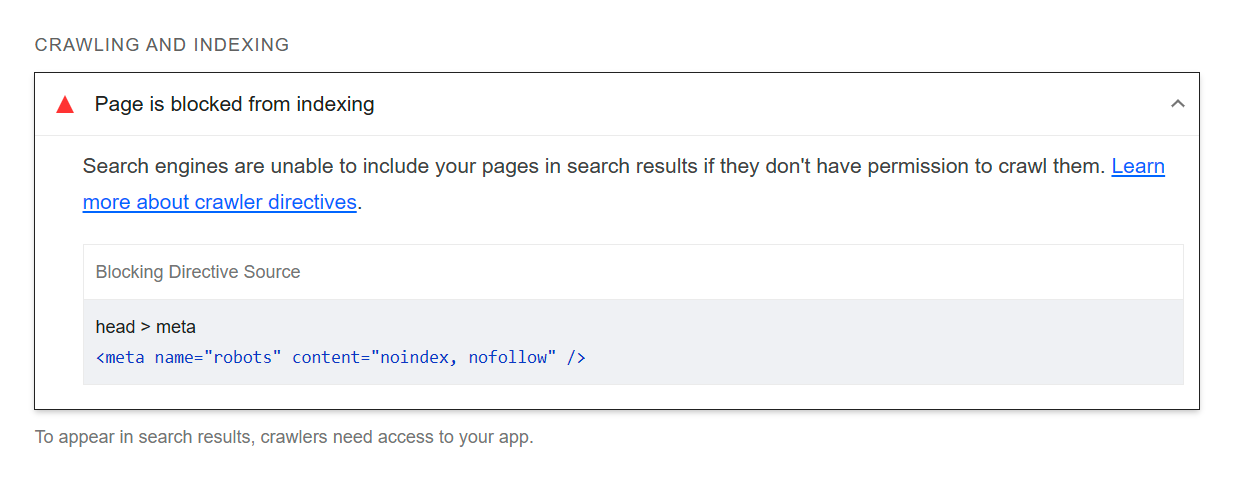
Task: Click the "Page is blocked from indexing" title
Action: tap(234, 104)
